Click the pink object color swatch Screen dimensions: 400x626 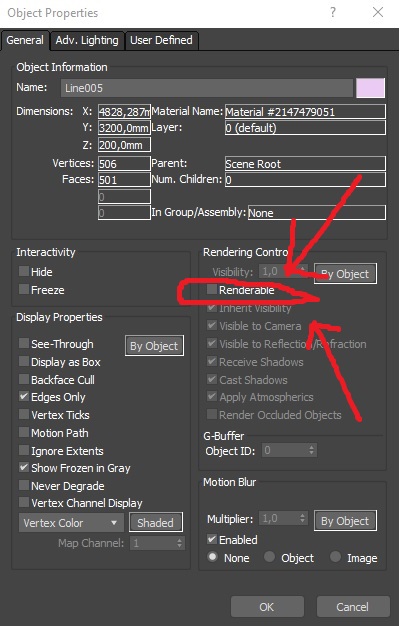coord(370,88)
